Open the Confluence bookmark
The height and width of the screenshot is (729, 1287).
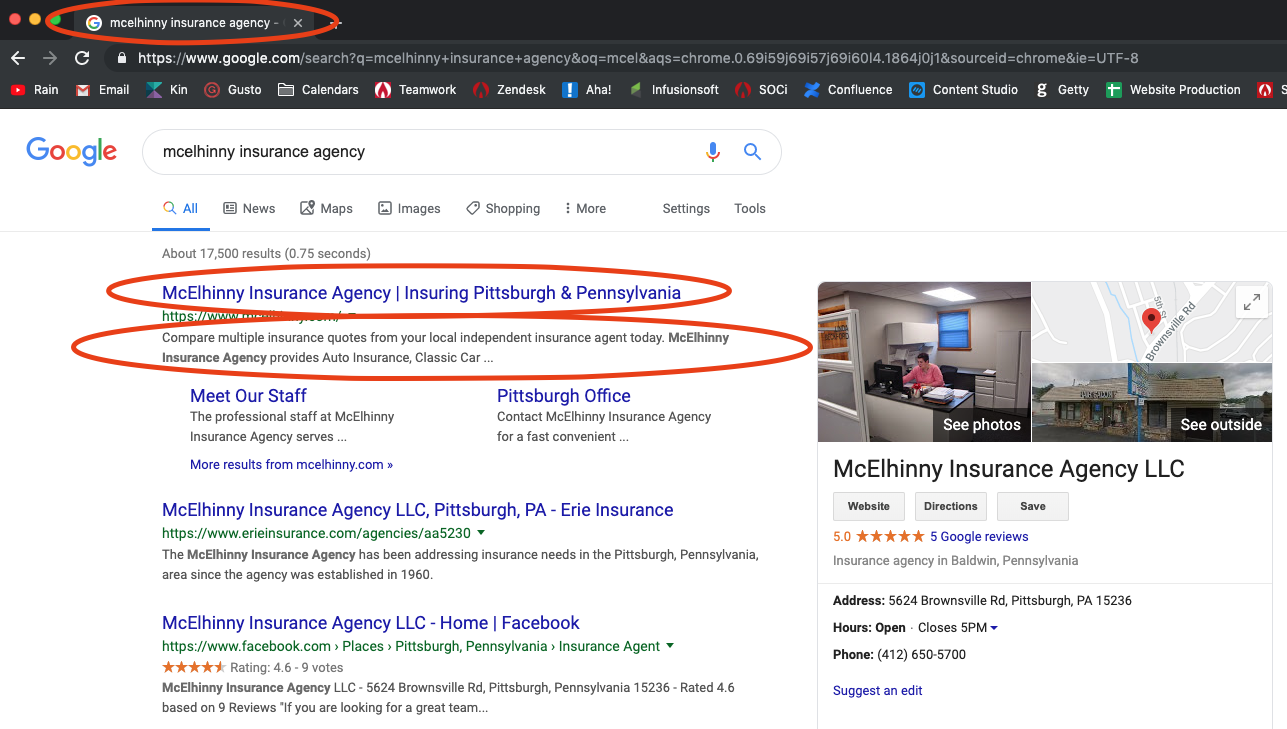pyautogui.click(x=847, y=90)
